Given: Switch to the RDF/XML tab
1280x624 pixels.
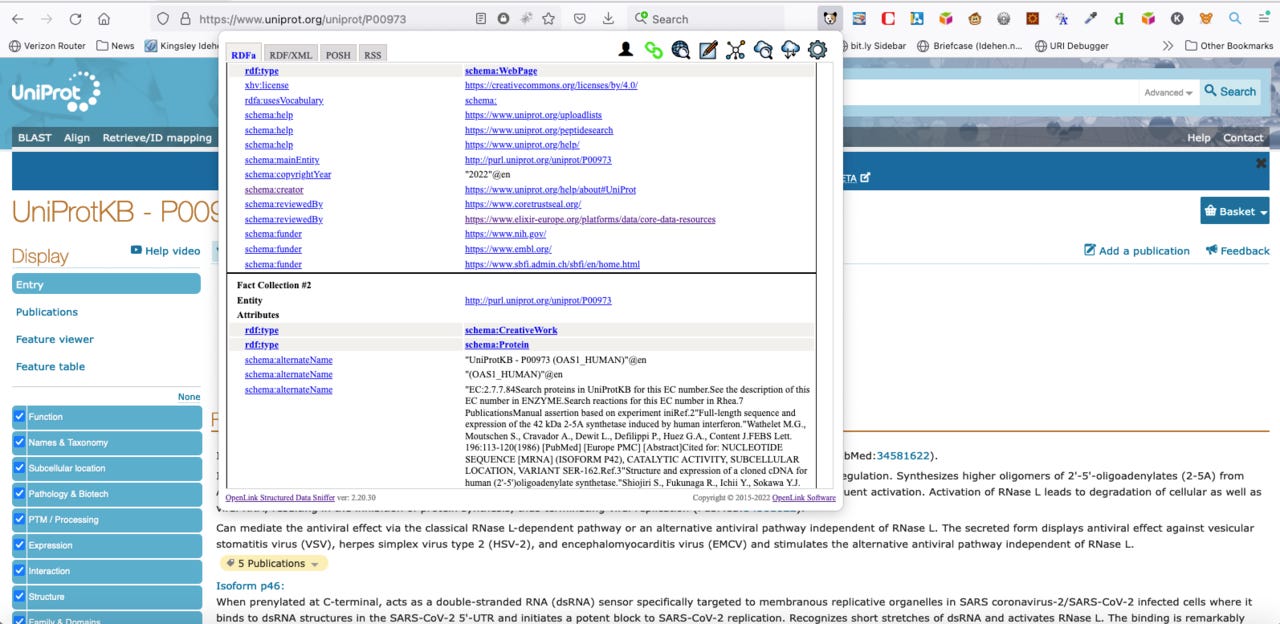Looking at the screenshot, I should pyautogui.click(x=291, y=54).
